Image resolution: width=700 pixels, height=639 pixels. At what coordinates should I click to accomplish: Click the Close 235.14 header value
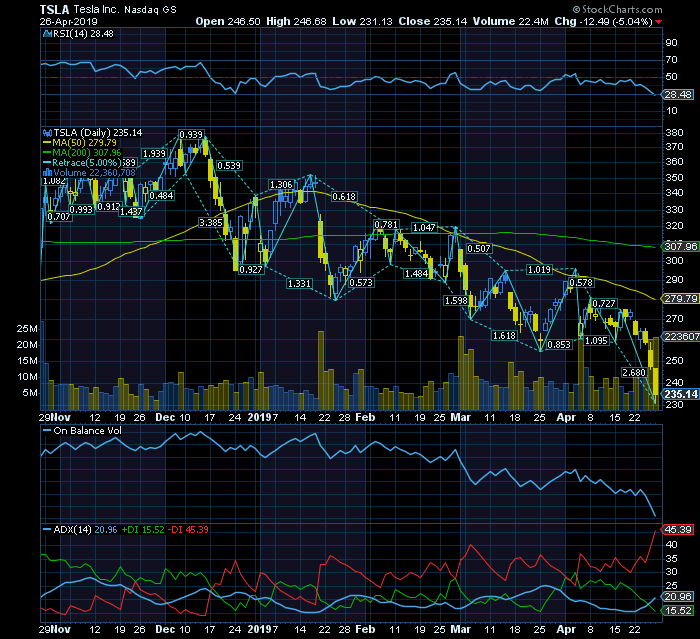click(x=433, y=21)
